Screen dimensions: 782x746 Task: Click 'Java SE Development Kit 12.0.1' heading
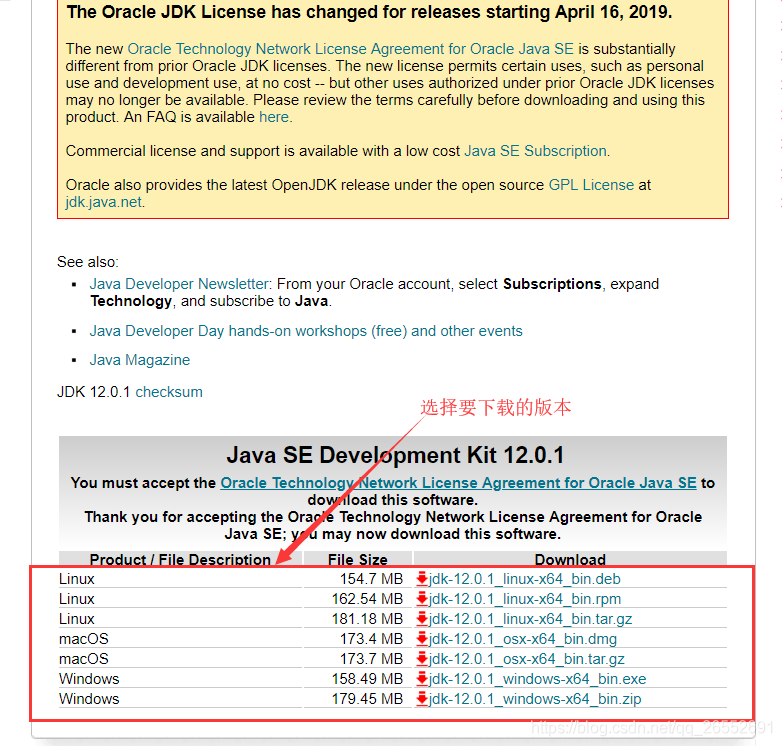pyautogui.click(x=395, y=455)
